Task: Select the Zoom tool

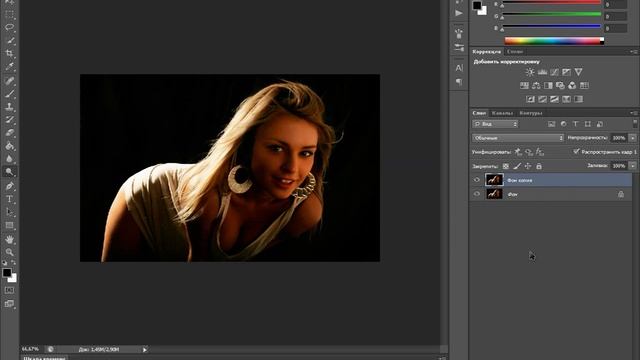Action: click(9, 252)
